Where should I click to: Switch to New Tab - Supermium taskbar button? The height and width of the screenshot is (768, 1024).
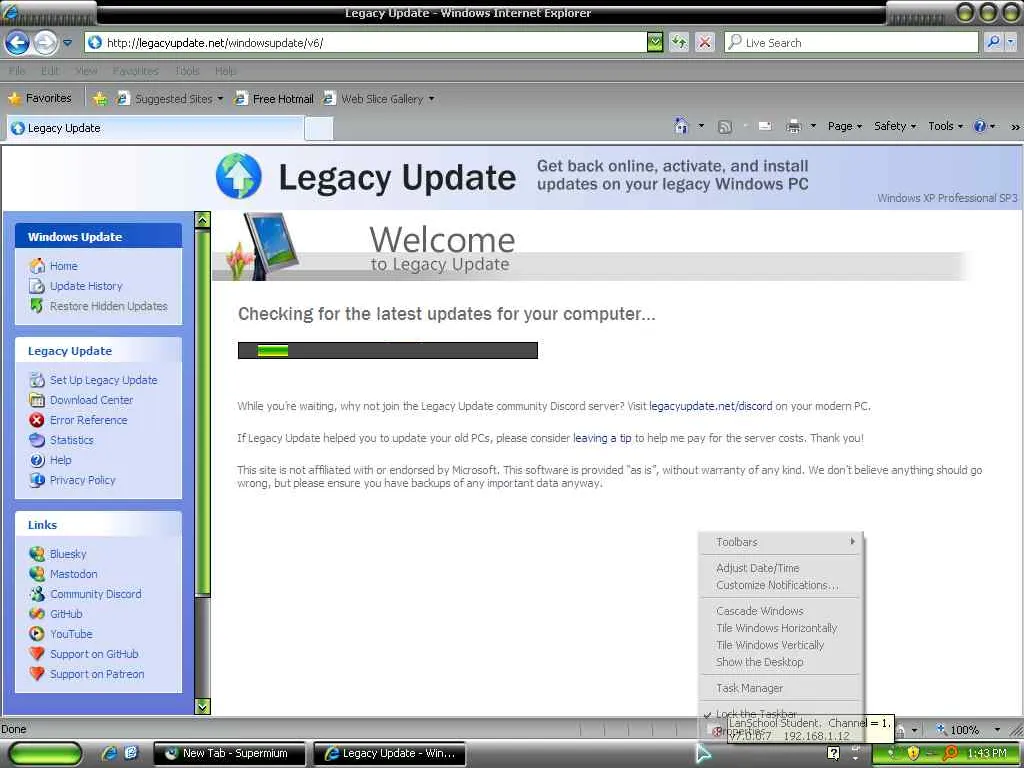(x=230, y=753)
